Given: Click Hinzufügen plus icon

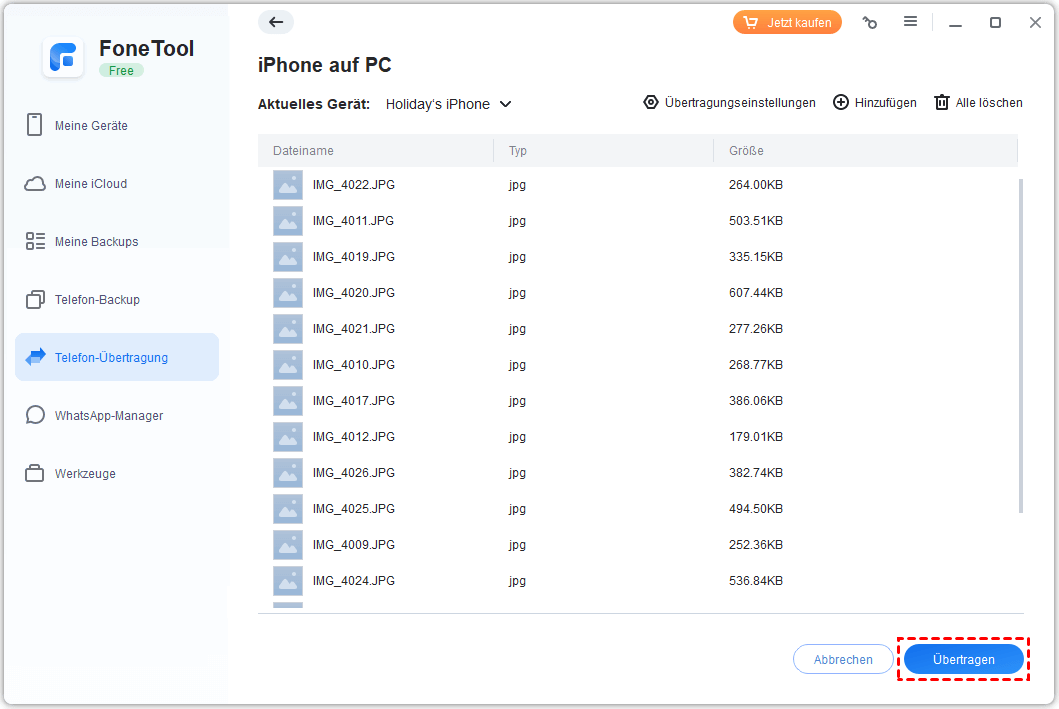Looking at the screenshot, I should [x=841, y=103].
